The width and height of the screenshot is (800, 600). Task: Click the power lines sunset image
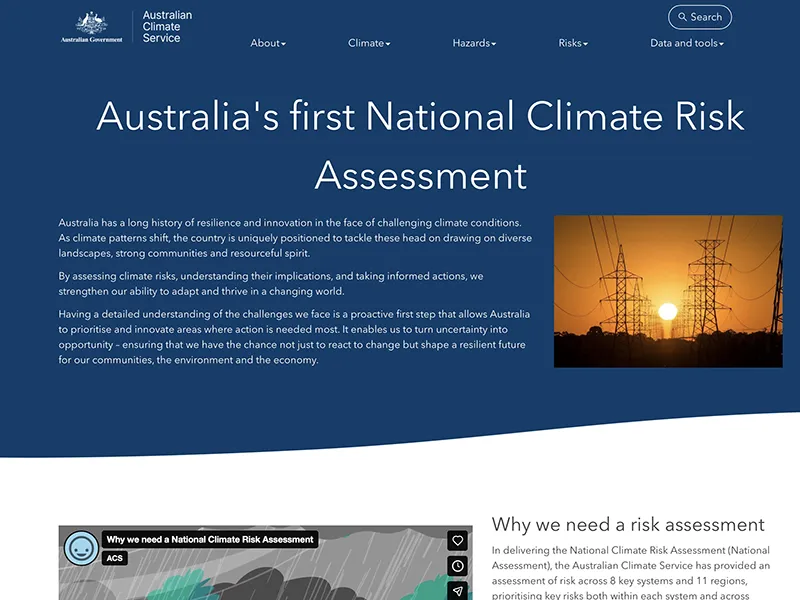668,291
